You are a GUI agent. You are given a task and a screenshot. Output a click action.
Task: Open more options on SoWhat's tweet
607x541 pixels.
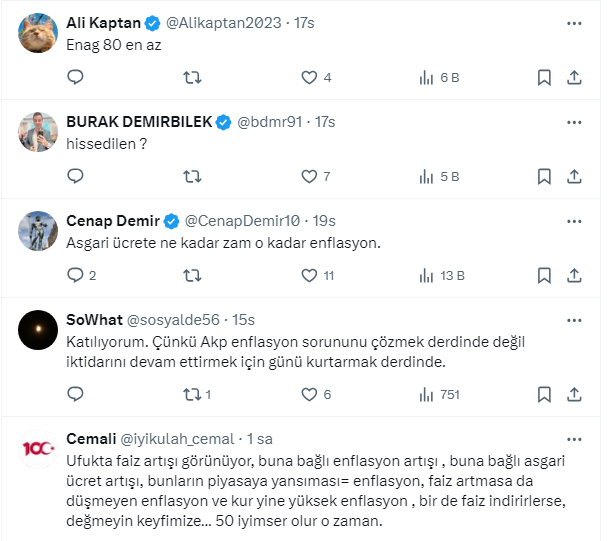click(574, 319)
